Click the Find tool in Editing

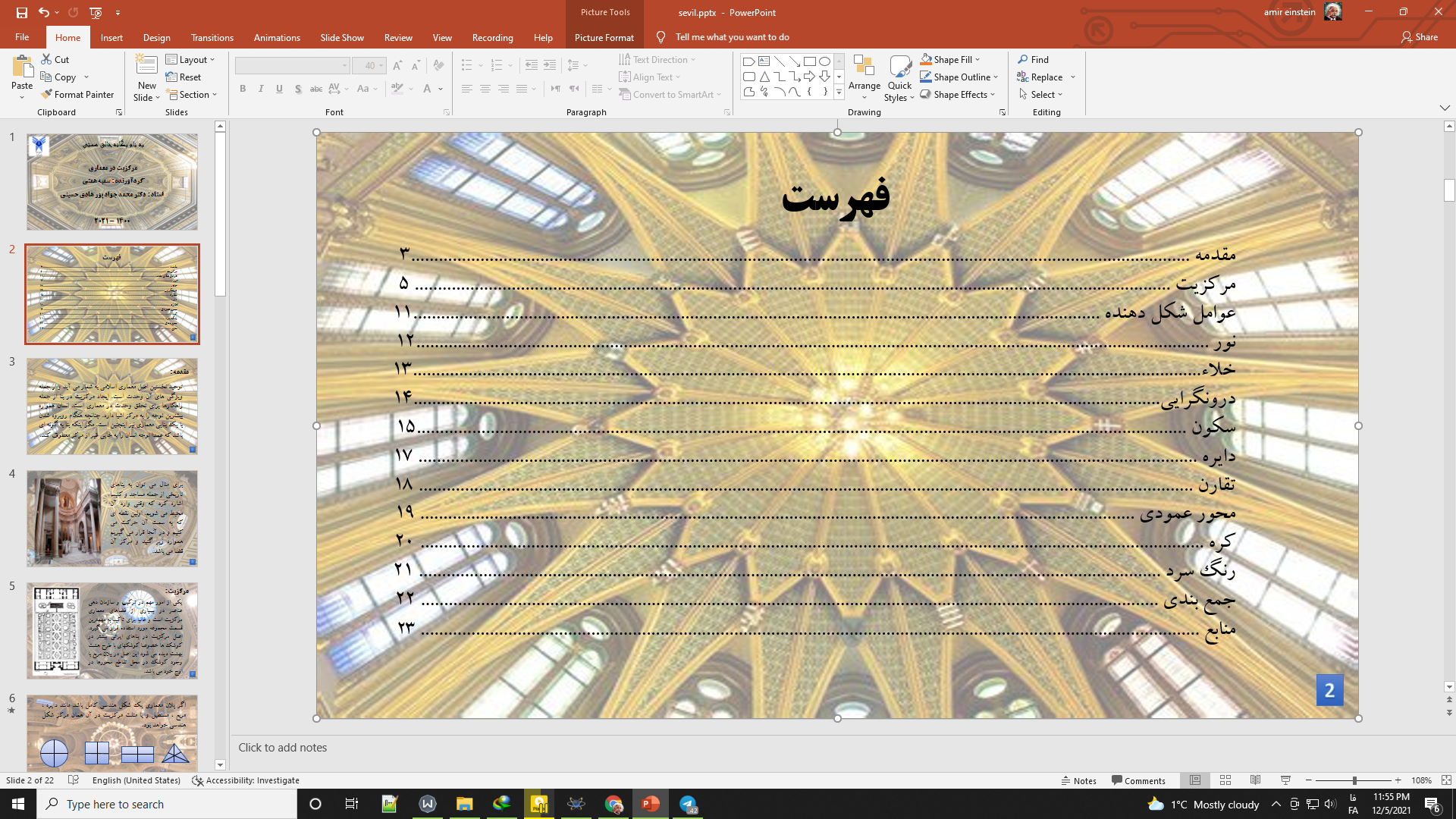pos(1033,59)
